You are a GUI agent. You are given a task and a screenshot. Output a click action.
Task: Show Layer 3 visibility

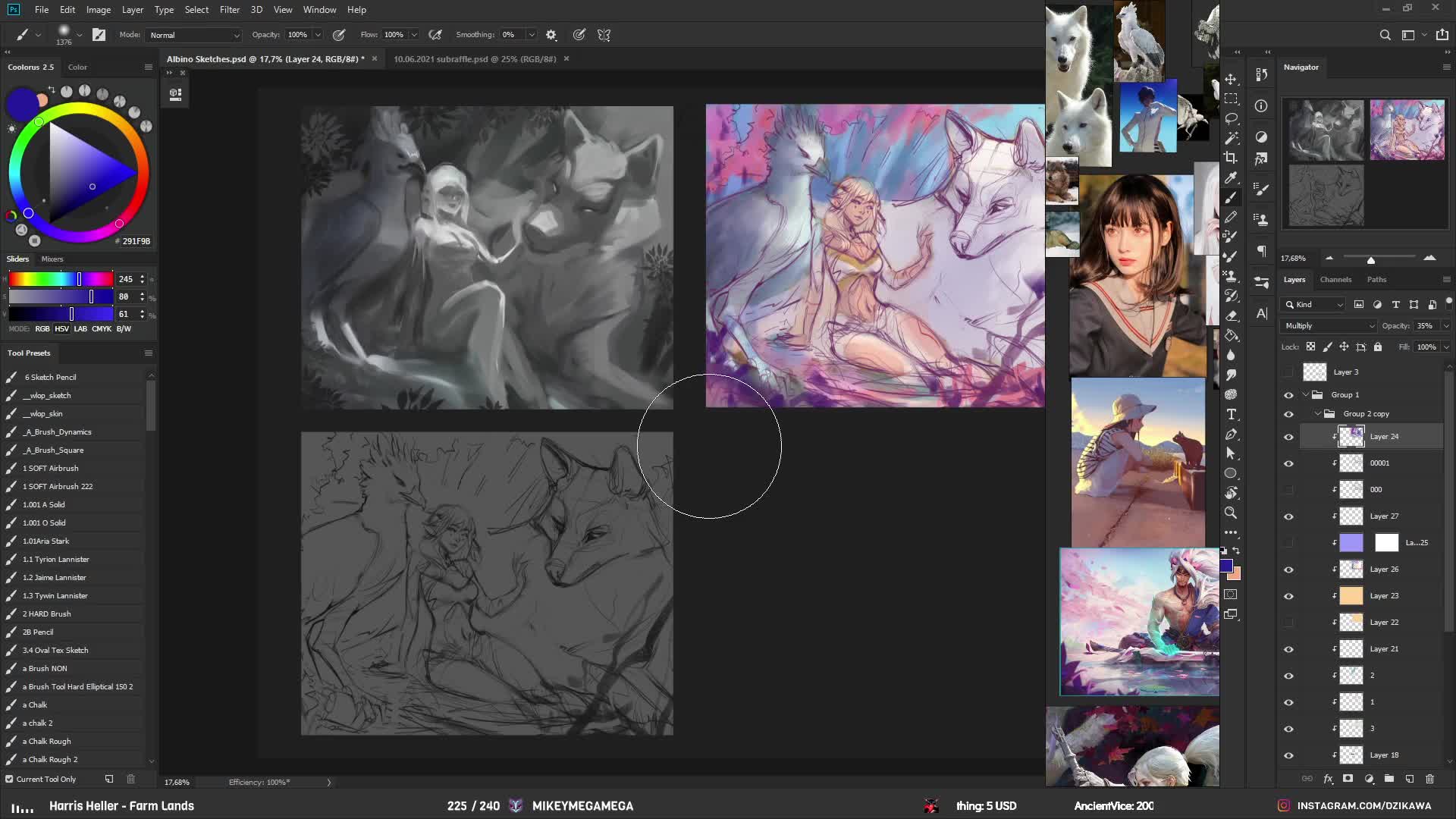click(1288, 372)
